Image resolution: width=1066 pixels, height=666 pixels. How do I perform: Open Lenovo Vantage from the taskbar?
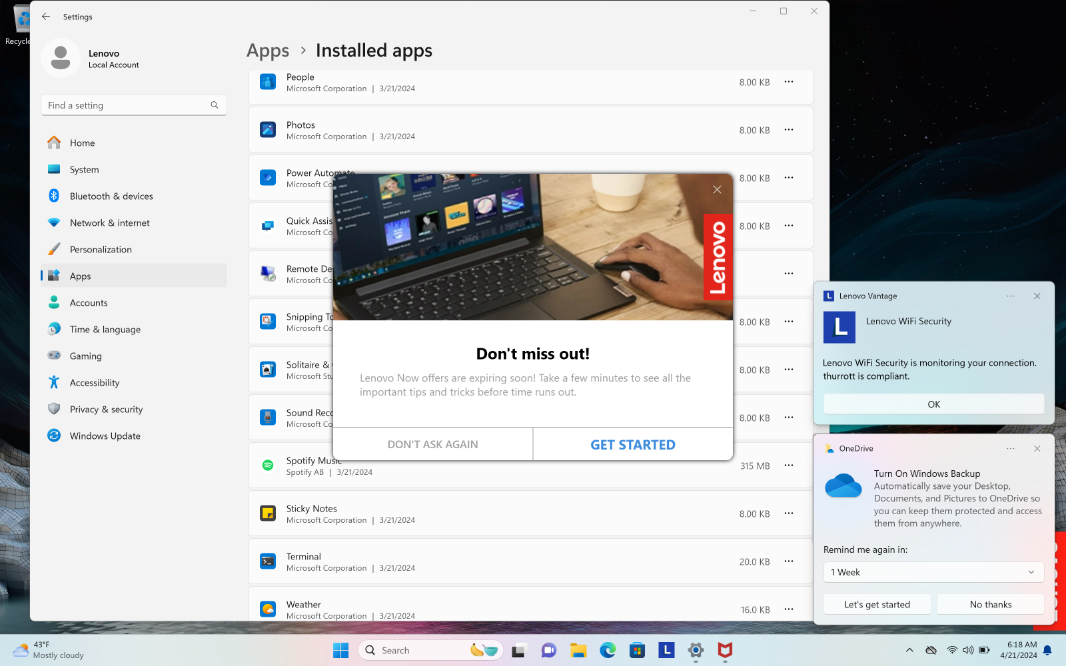tap(666, 650)
